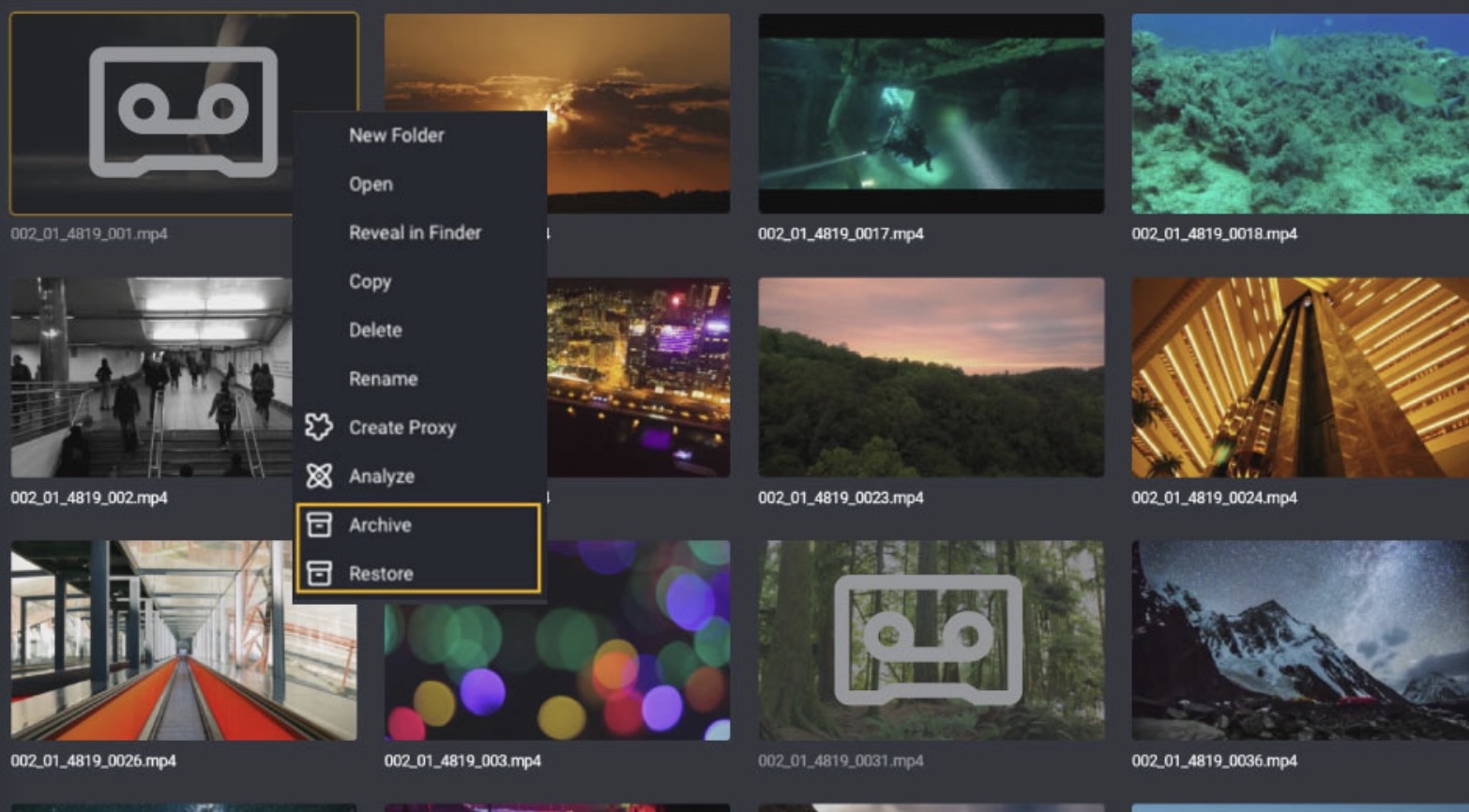Select the underwater diver clip thumbnail
Viewport: 1469px width, 812px height.
point(931,113)
